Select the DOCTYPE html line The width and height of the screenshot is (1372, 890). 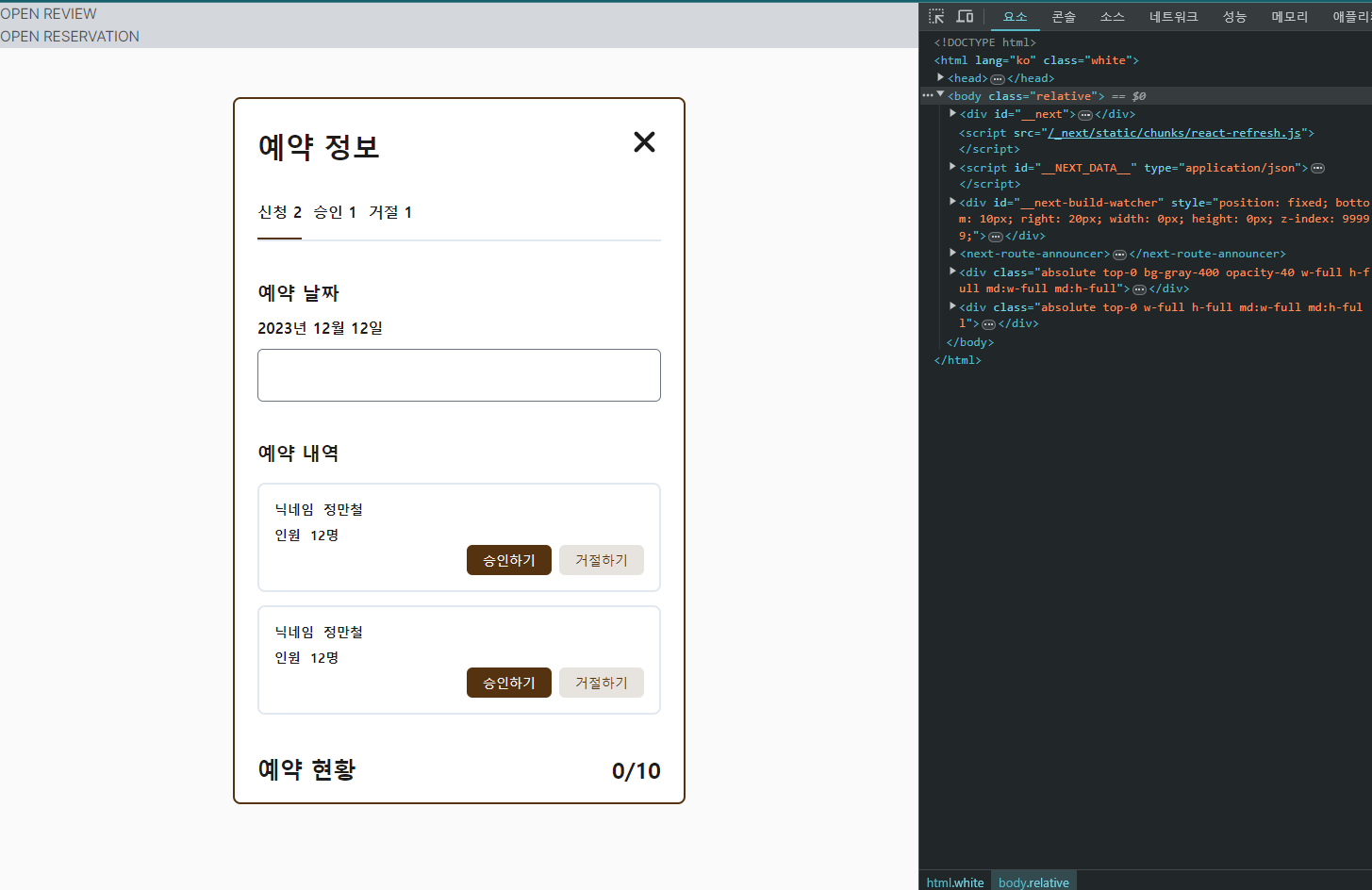984,42
